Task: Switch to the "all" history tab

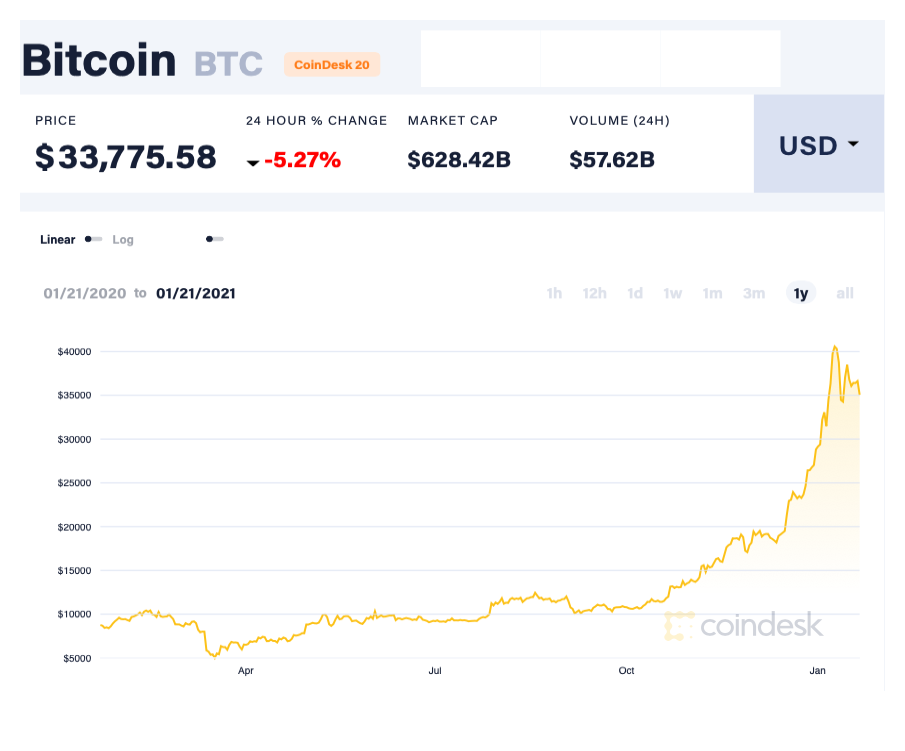Action: click(844, 293)
